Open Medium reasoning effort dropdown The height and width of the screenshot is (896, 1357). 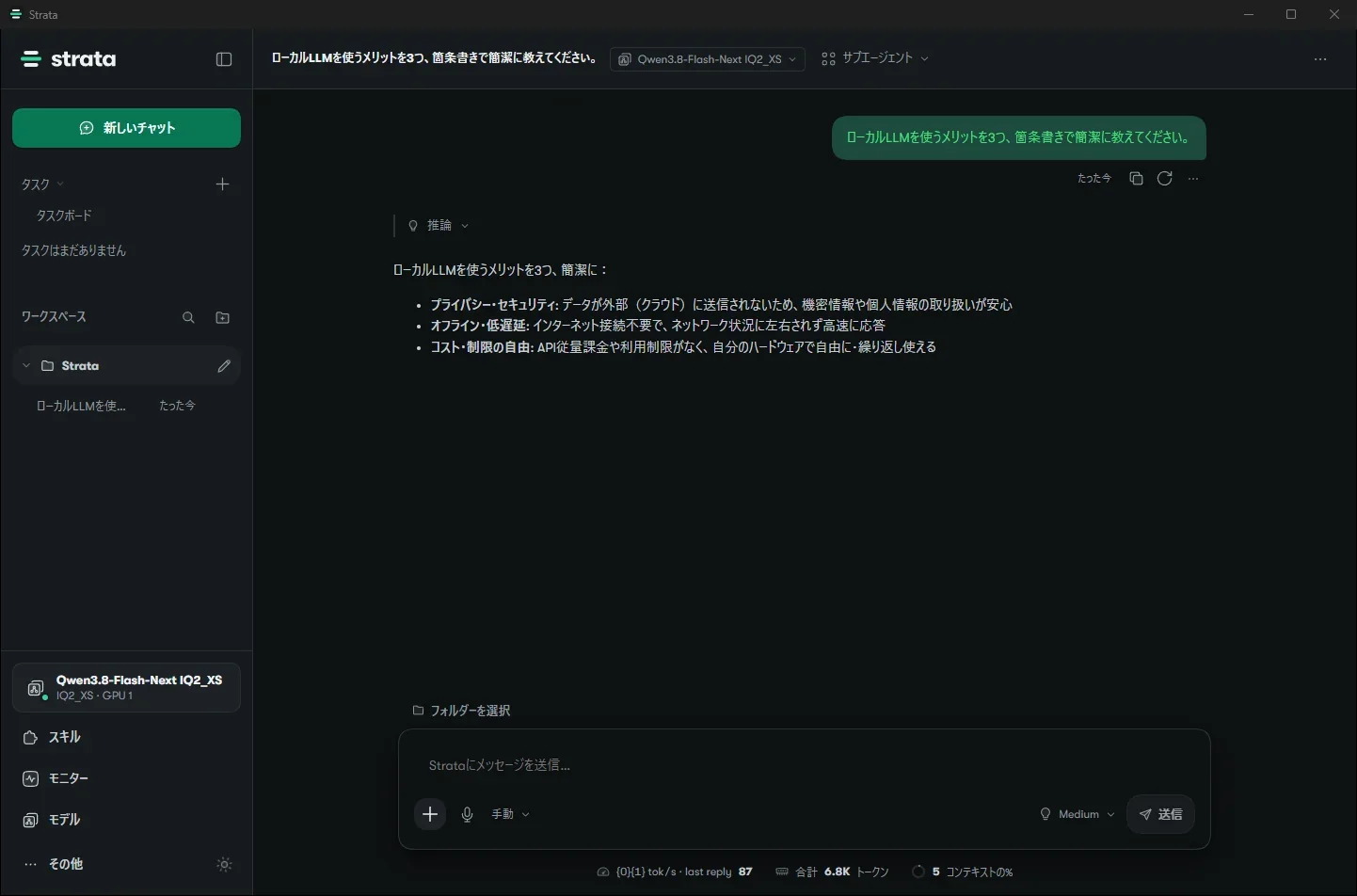(1078, 814)
